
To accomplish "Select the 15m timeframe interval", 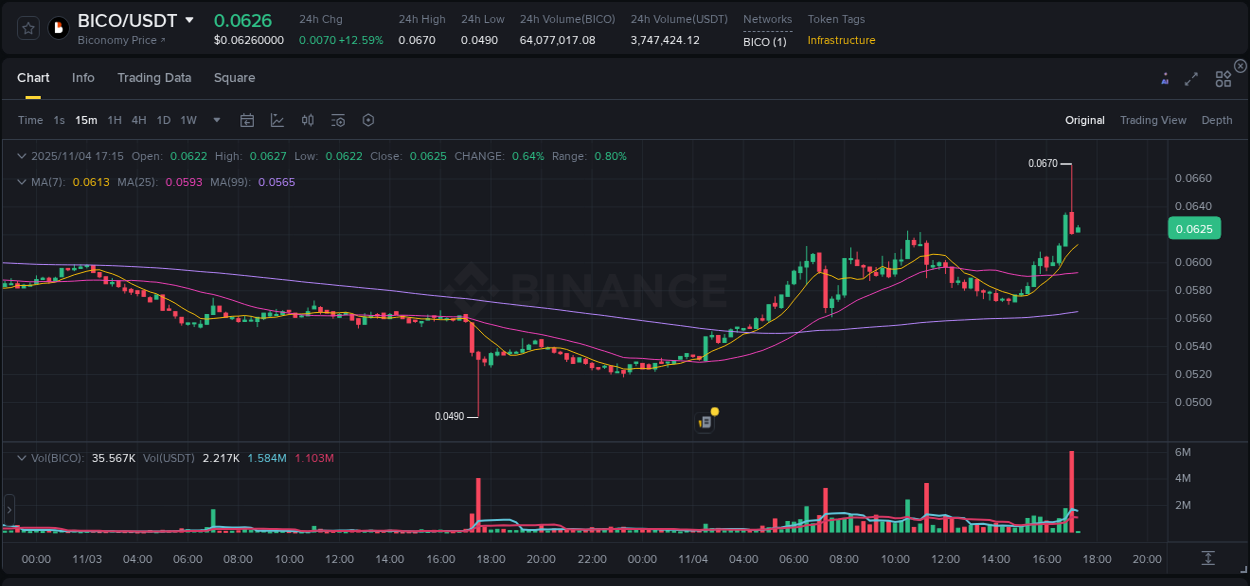I will [x=86, y=120].
